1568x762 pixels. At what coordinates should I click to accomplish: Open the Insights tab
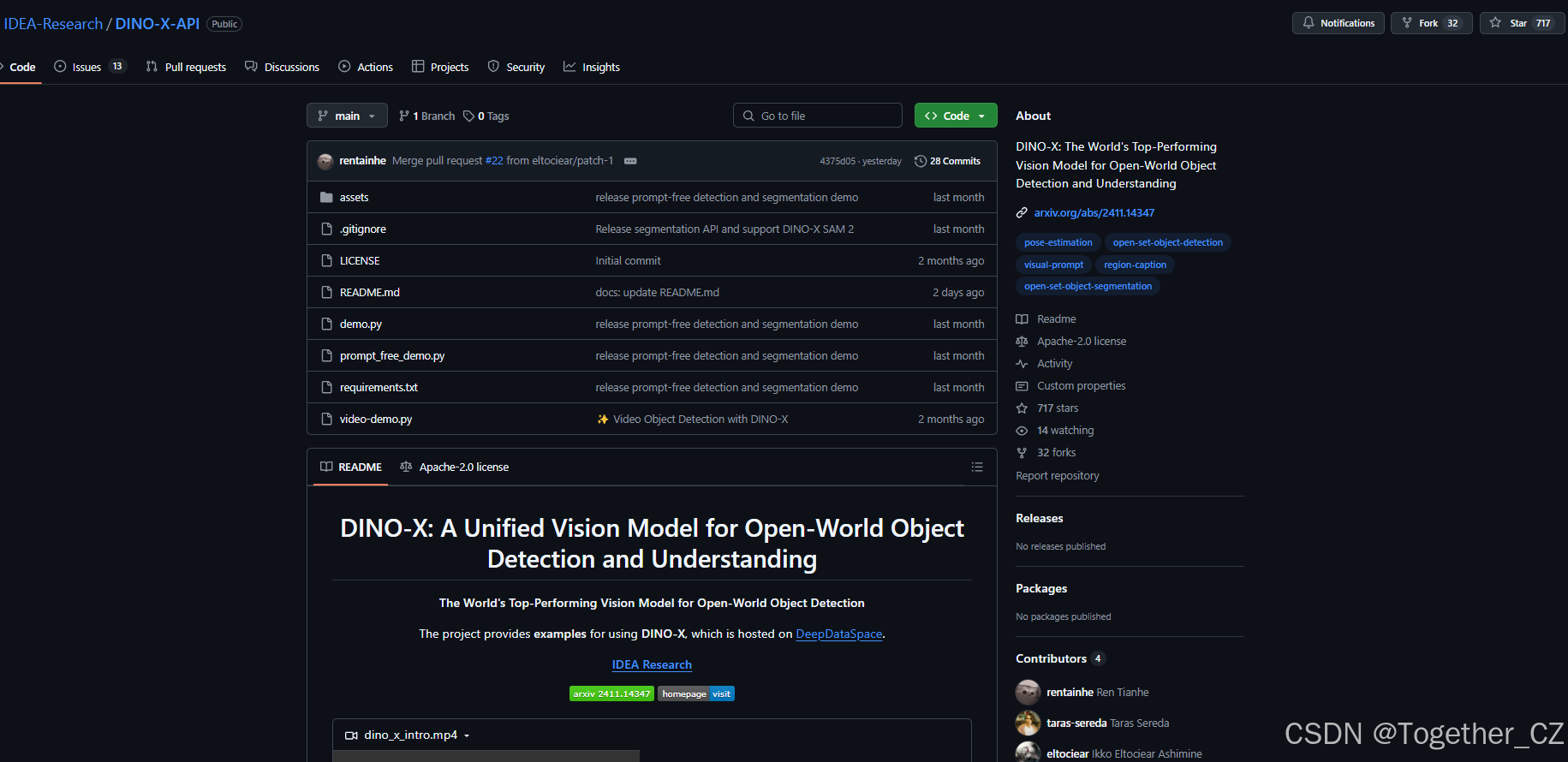point(592,67)
